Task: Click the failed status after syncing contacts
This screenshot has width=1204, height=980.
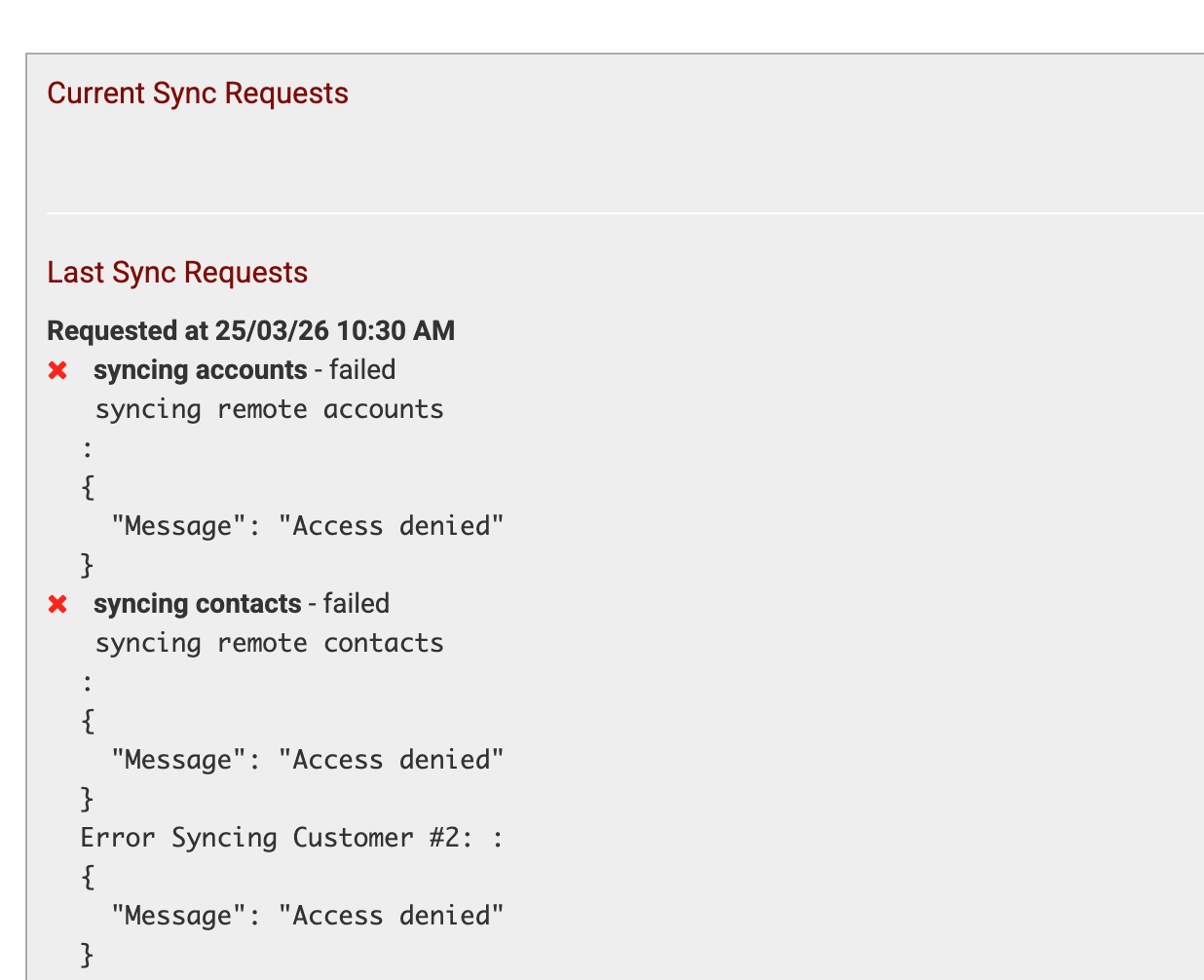Action: (357, 604)
